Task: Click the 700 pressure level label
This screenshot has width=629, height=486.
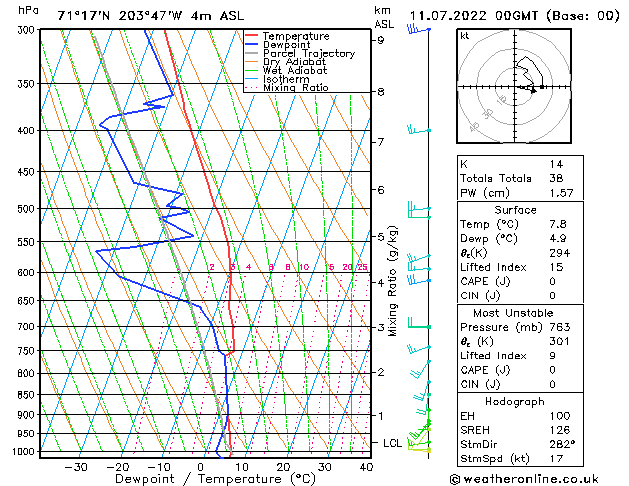Action: pos(27,327)
